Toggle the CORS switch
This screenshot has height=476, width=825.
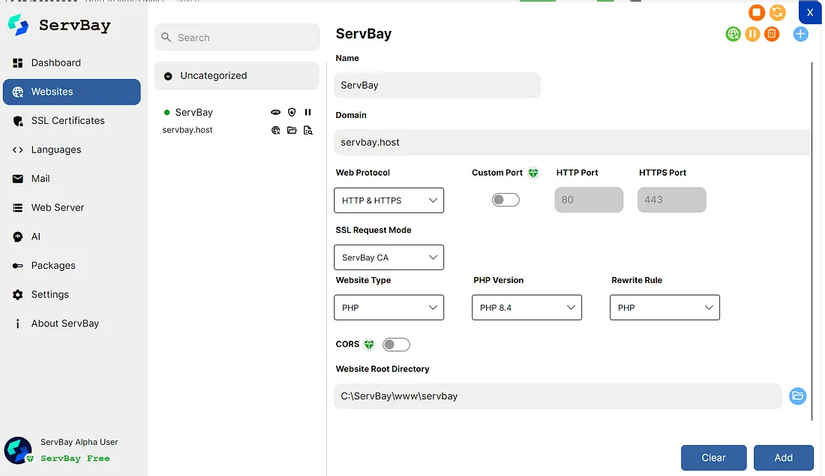396,345
